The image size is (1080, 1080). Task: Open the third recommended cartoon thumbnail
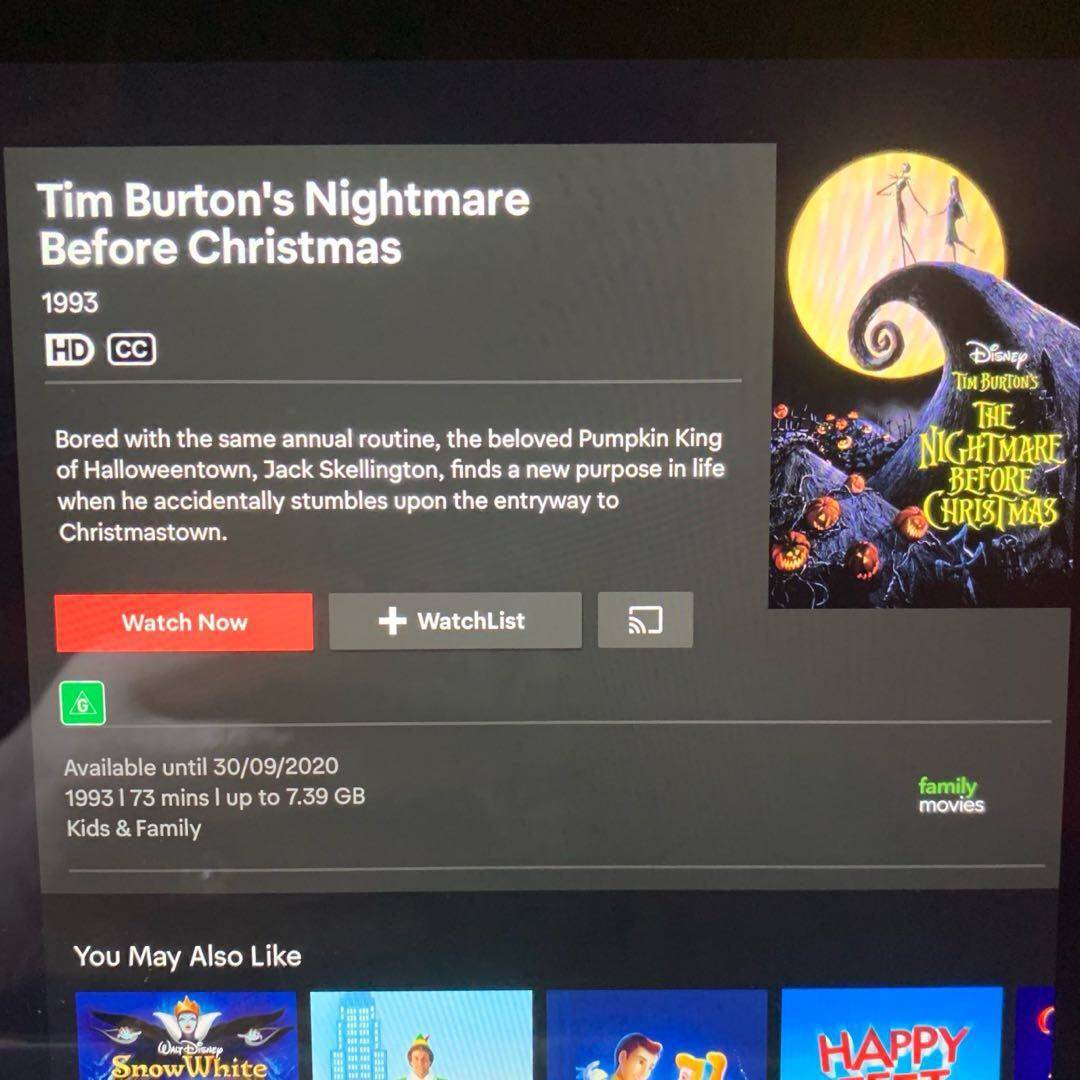(656, 1035)
